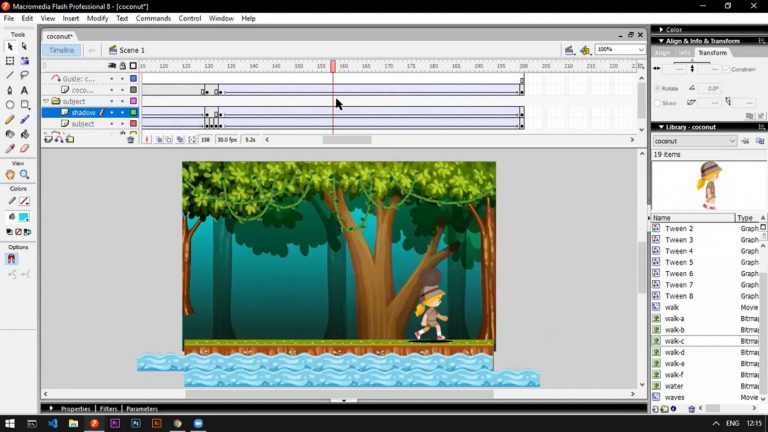Open the stage zoom 100% dropdown

[640, 50]
